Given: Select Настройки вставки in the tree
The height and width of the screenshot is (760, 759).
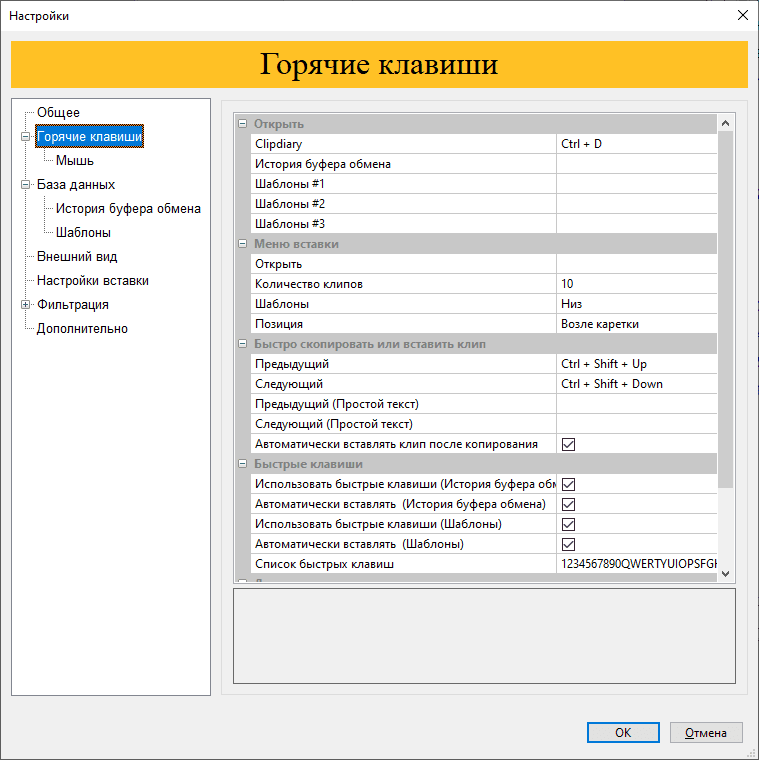Looking at the screenshot, I should point(93,281).
